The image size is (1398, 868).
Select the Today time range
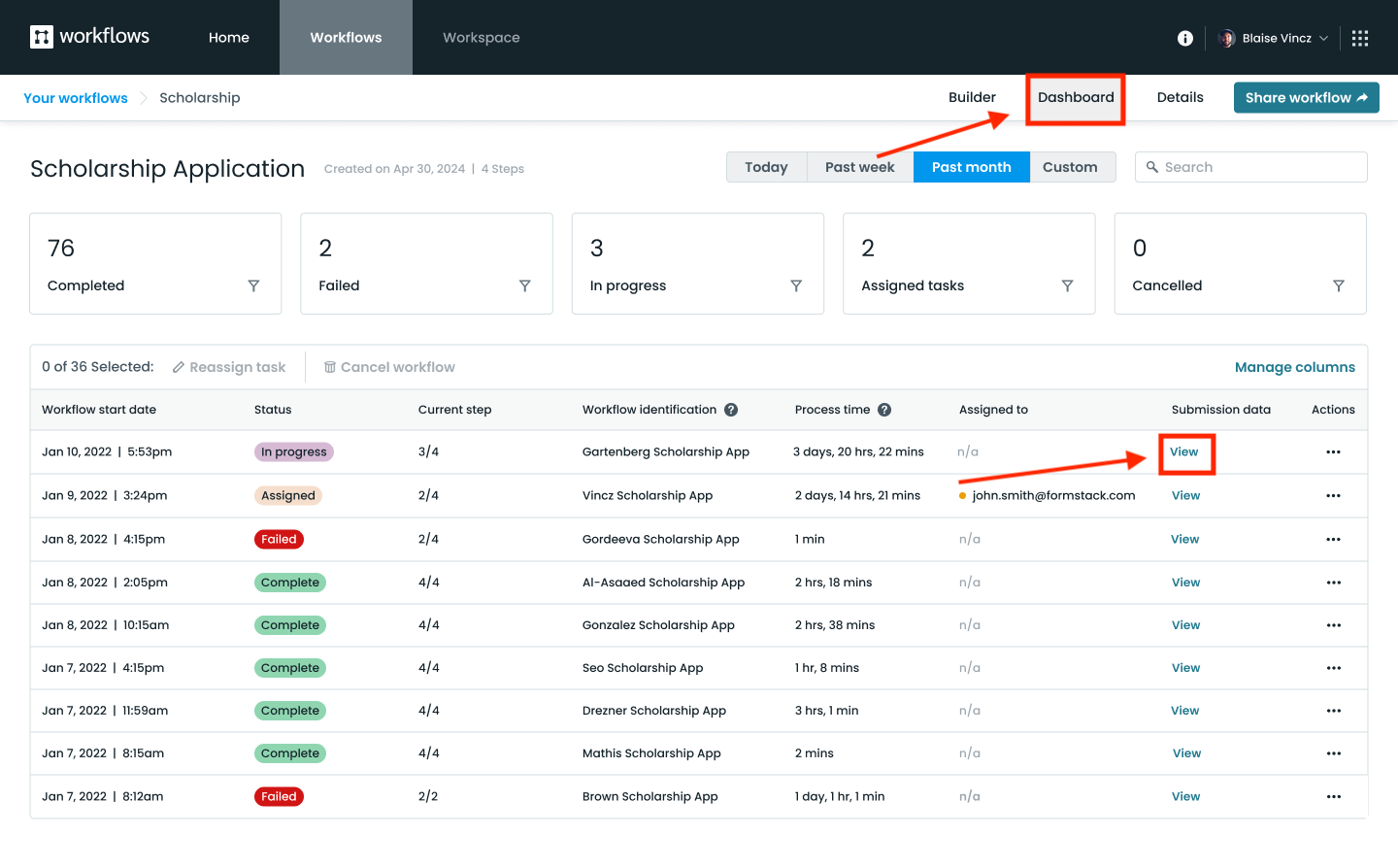pos(766,167)
